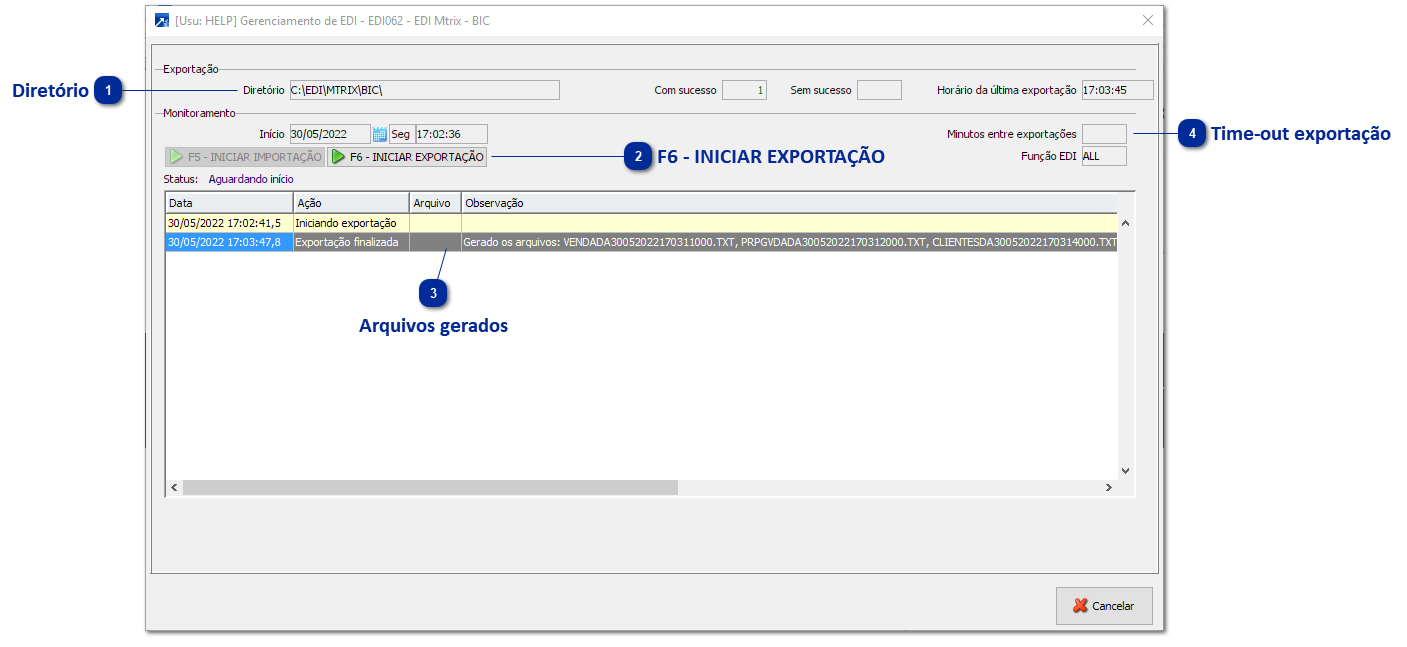Select the Diretório path field
The height and width of the screenshot is (647, 1407).
[424, 89]
